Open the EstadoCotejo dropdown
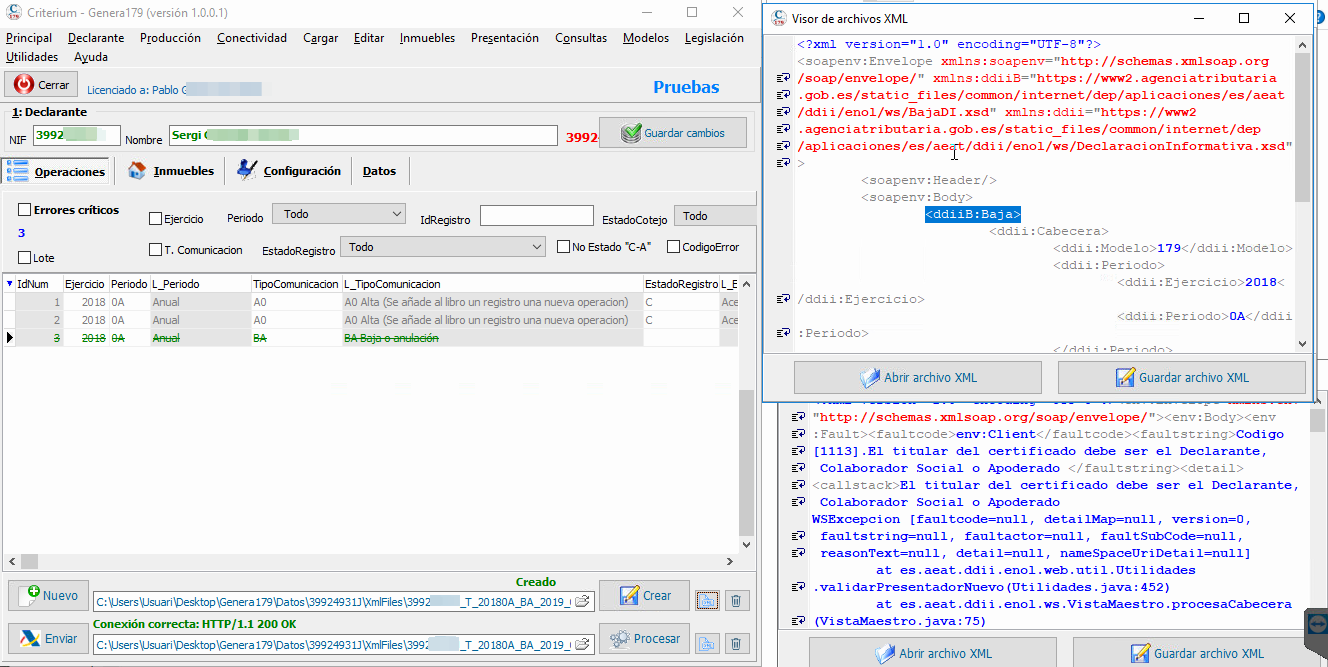The height and width of the screenshot is (667, 1328). pyautogui.click(x=716, y=216)
